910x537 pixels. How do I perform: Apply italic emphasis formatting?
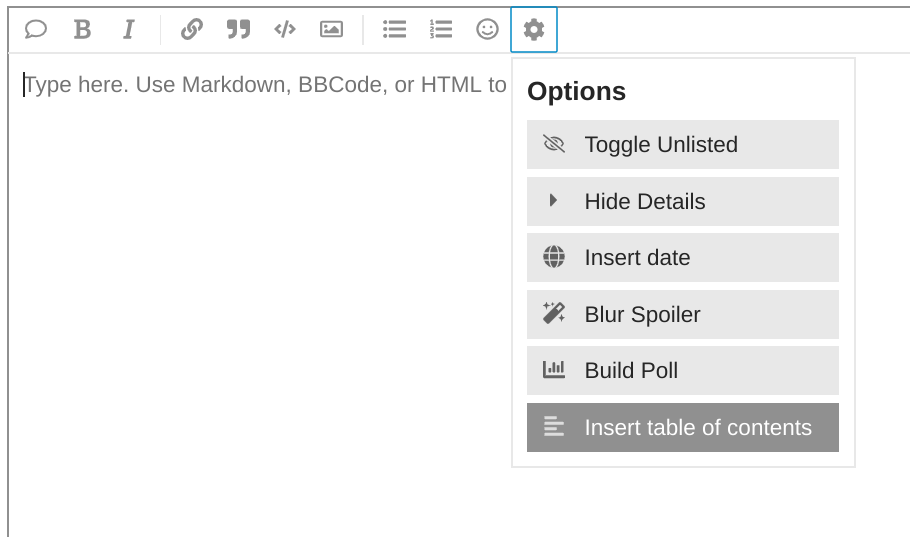pos(128,30)
